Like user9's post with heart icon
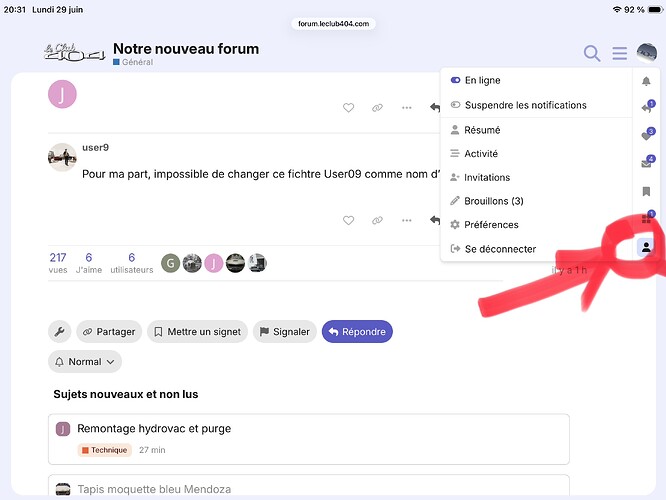Viewport: 666px width, 500px height. pos(348,220)
